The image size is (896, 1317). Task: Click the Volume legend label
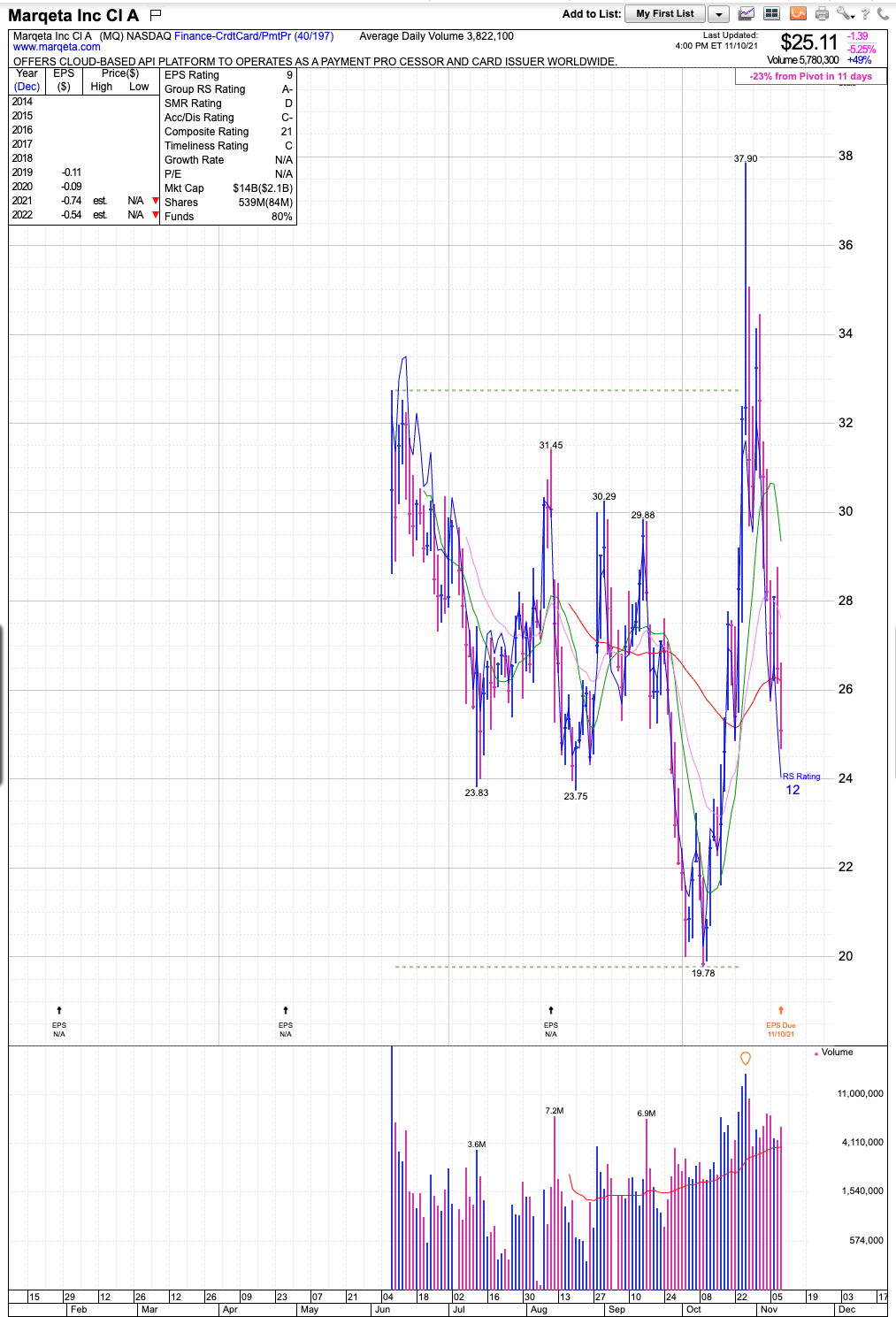[837, 1052]
